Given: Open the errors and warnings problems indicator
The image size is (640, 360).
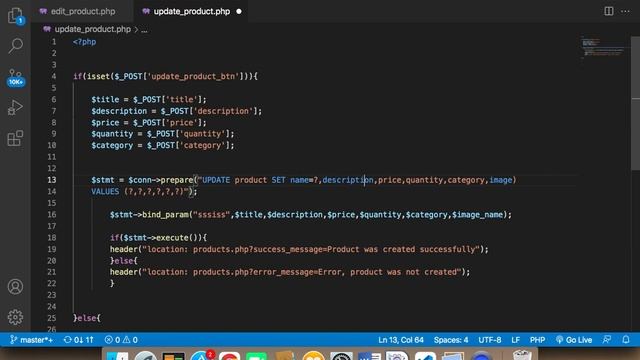Looking at the screenshot, I should [121, 340].
